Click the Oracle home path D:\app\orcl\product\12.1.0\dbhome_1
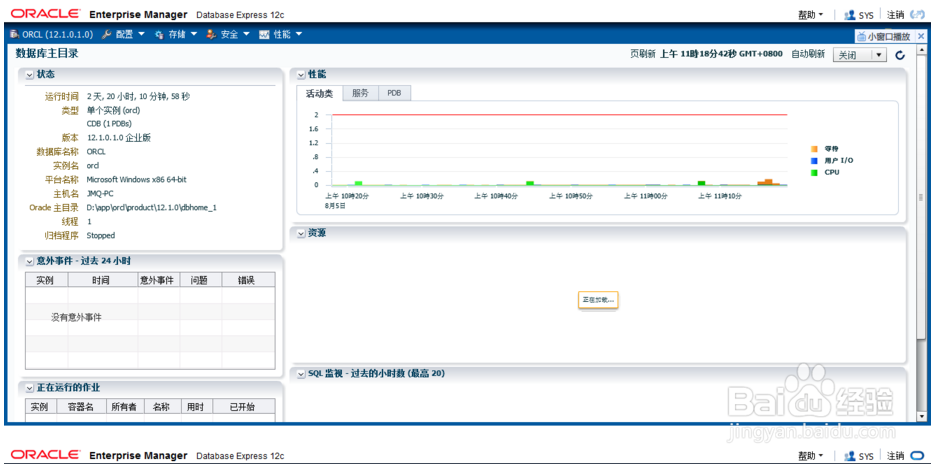Image resolution: width=948 pixels, height=464 pixels. coord(152,207)
